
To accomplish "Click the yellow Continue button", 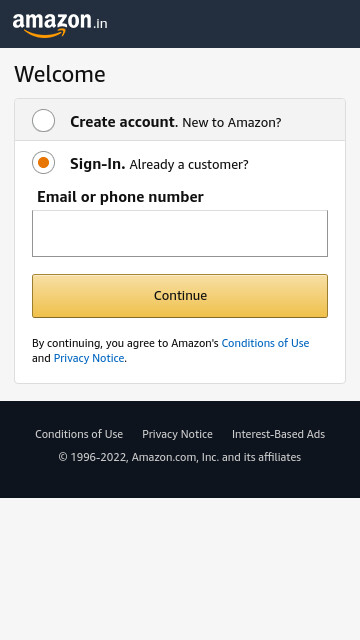I will pos(180,296).
